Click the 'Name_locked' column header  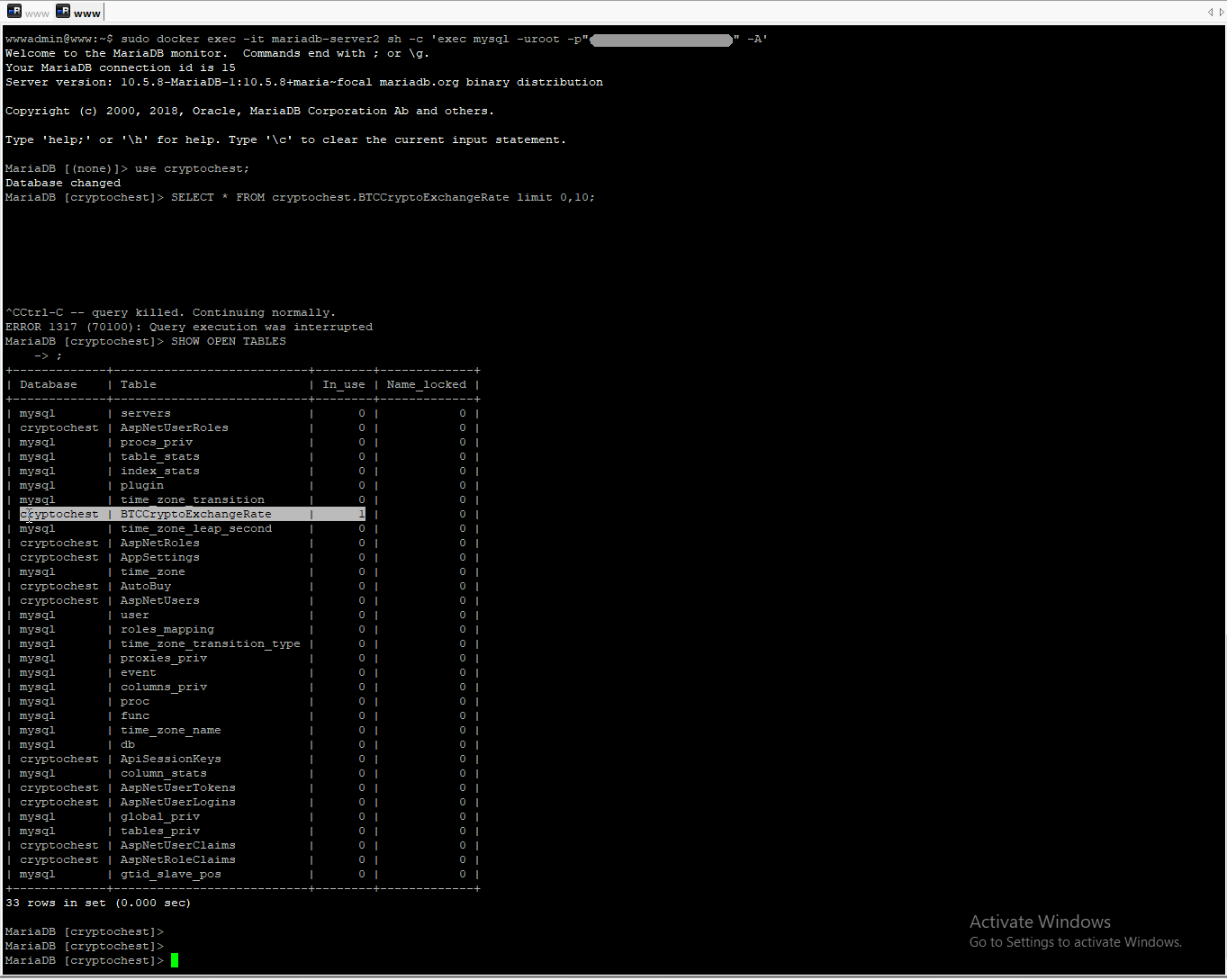tap(427, 384)
